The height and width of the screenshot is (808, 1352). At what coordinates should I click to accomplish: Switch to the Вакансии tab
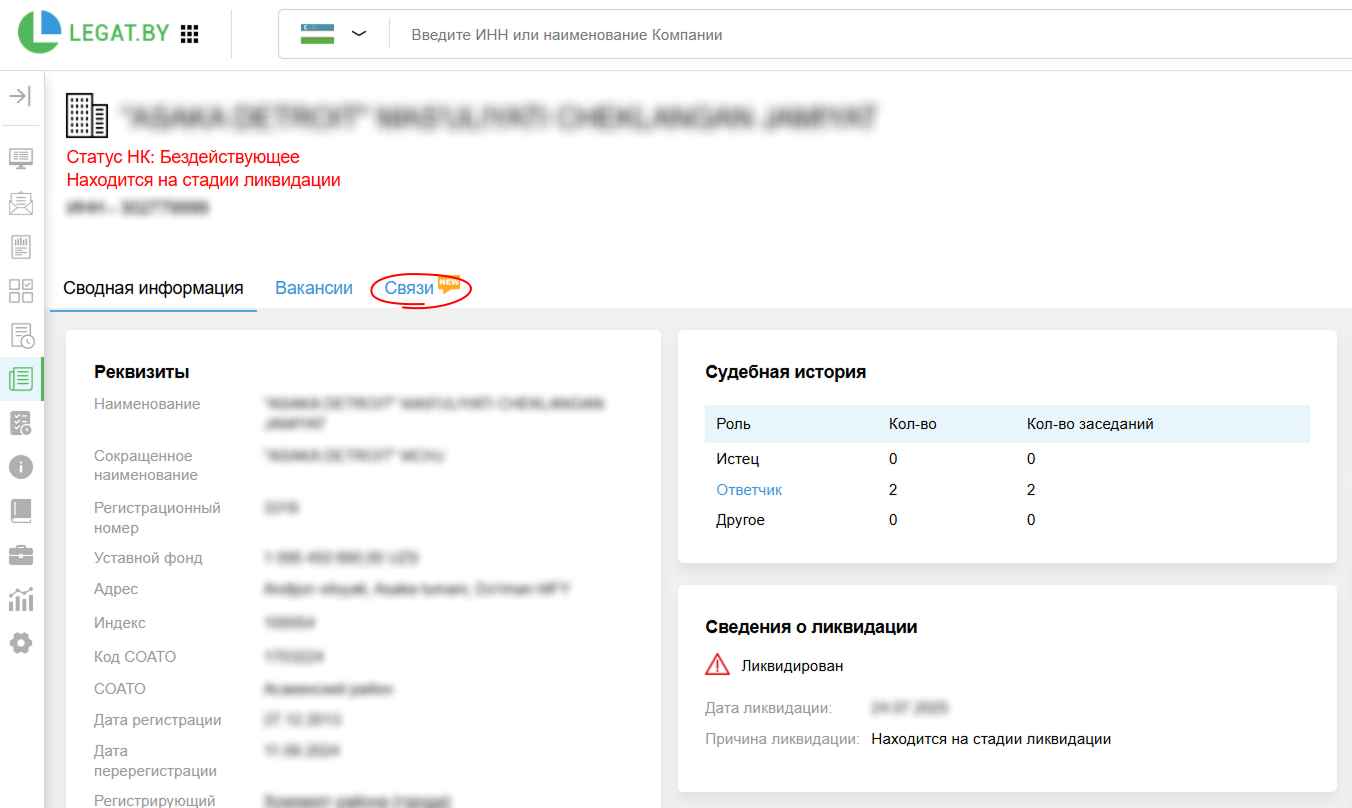click(x=313, y=287)
